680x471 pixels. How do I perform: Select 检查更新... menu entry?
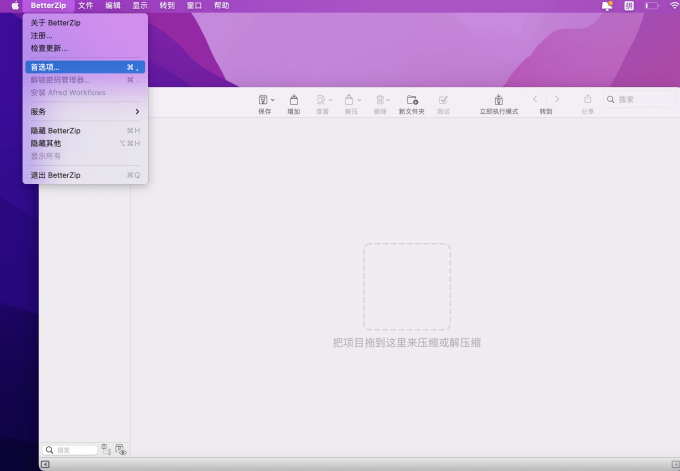coord(85,48)
